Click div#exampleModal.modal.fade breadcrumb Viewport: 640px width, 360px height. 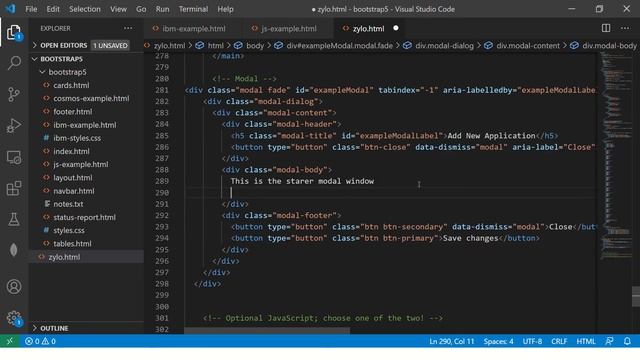pos(339,46)
